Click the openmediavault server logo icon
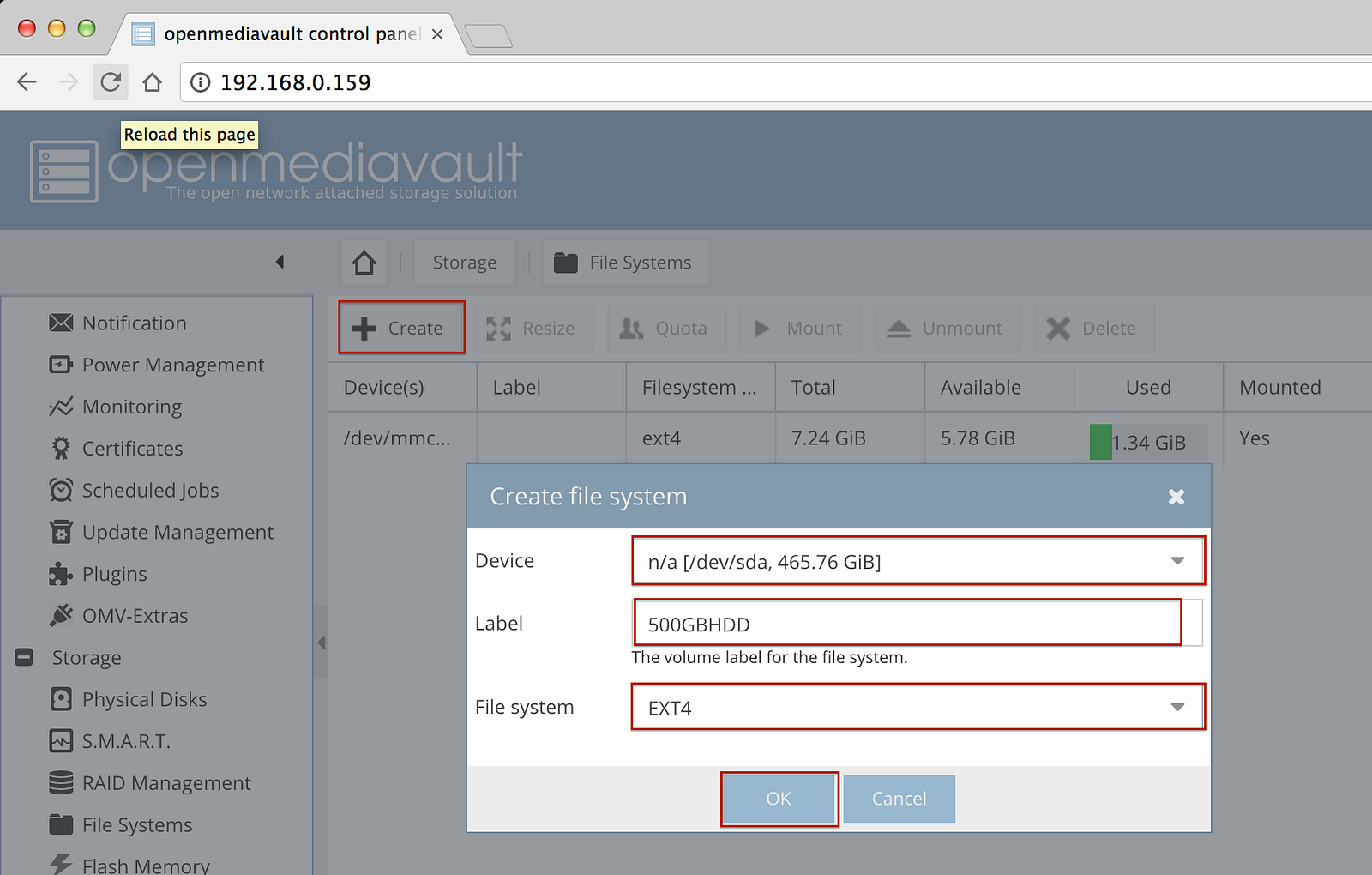The height and width of the screenshot is (875, 1372). 64,172
